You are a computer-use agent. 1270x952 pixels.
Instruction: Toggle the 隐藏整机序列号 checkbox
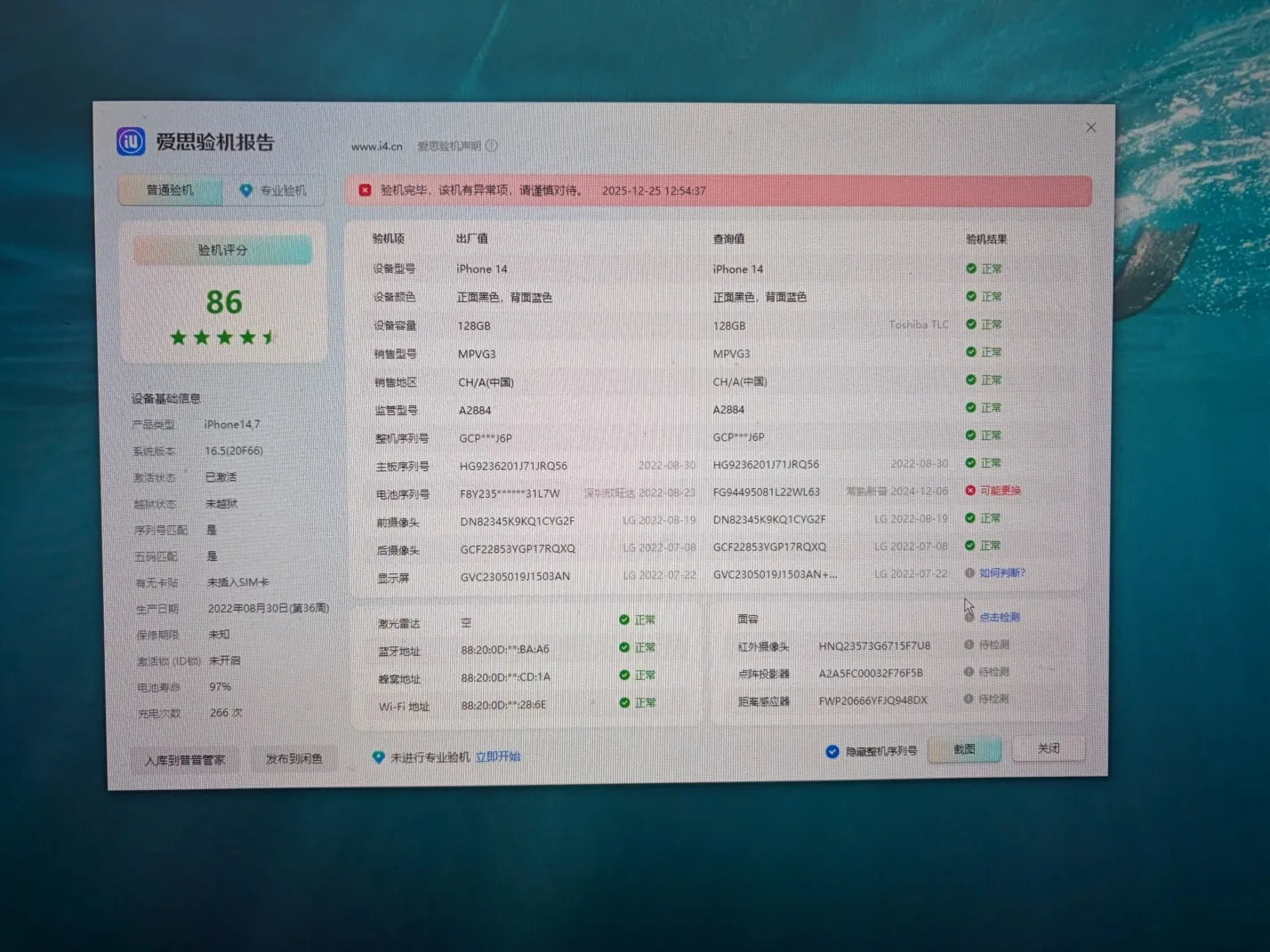tap(832, 752)
